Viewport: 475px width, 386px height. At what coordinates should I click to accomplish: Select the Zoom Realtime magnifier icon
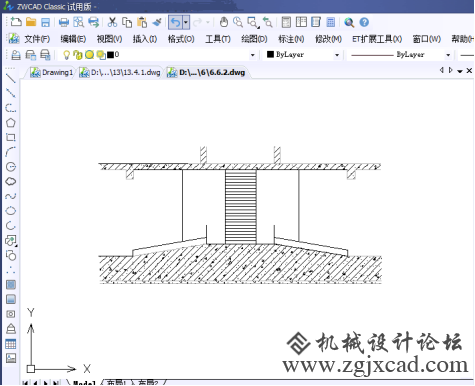tap(238, 22)
